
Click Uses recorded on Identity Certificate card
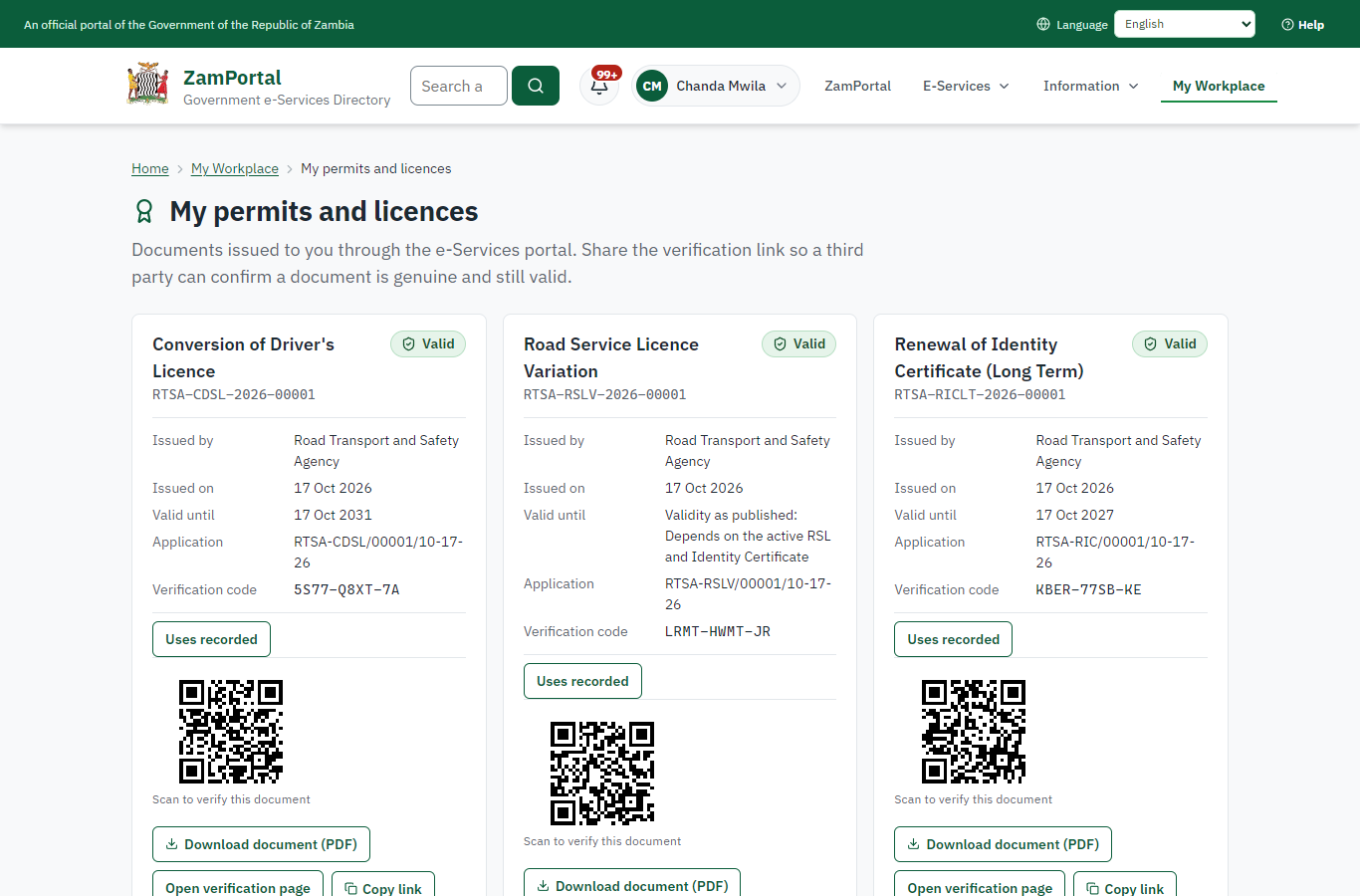[953, 639]
